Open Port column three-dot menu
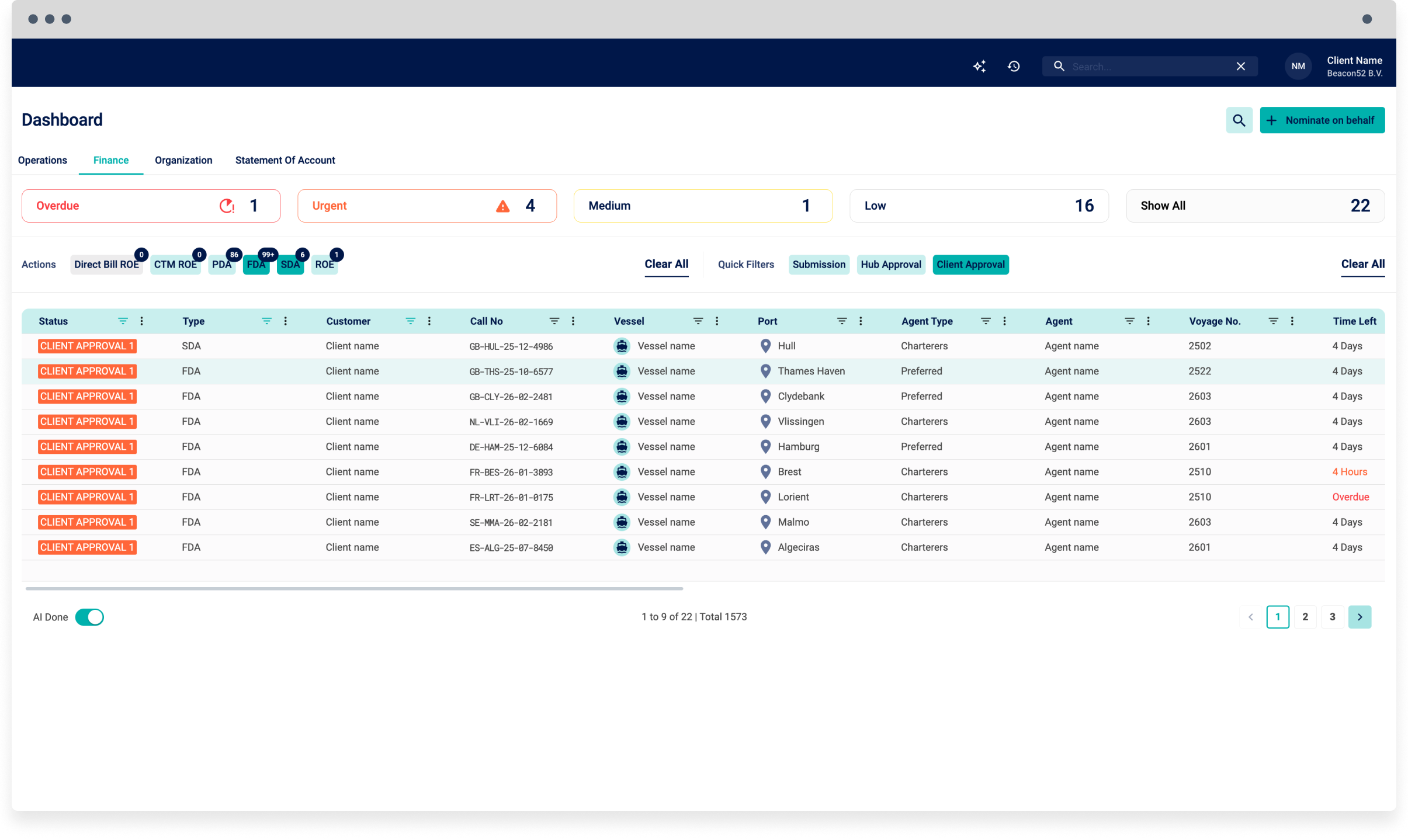The height and width of the screenshot is (840, 1408). [x=860, y=321]
